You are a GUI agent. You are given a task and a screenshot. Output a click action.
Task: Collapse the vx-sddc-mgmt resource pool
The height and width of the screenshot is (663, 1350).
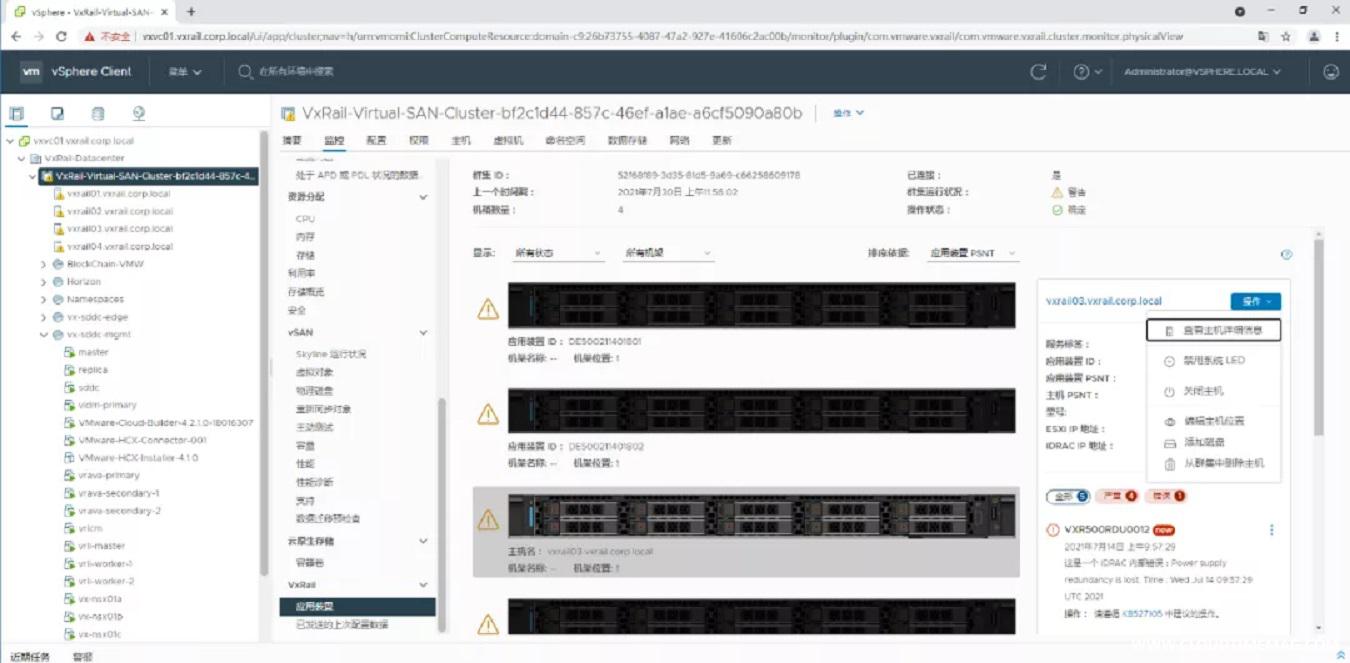(x=44, y=335)
